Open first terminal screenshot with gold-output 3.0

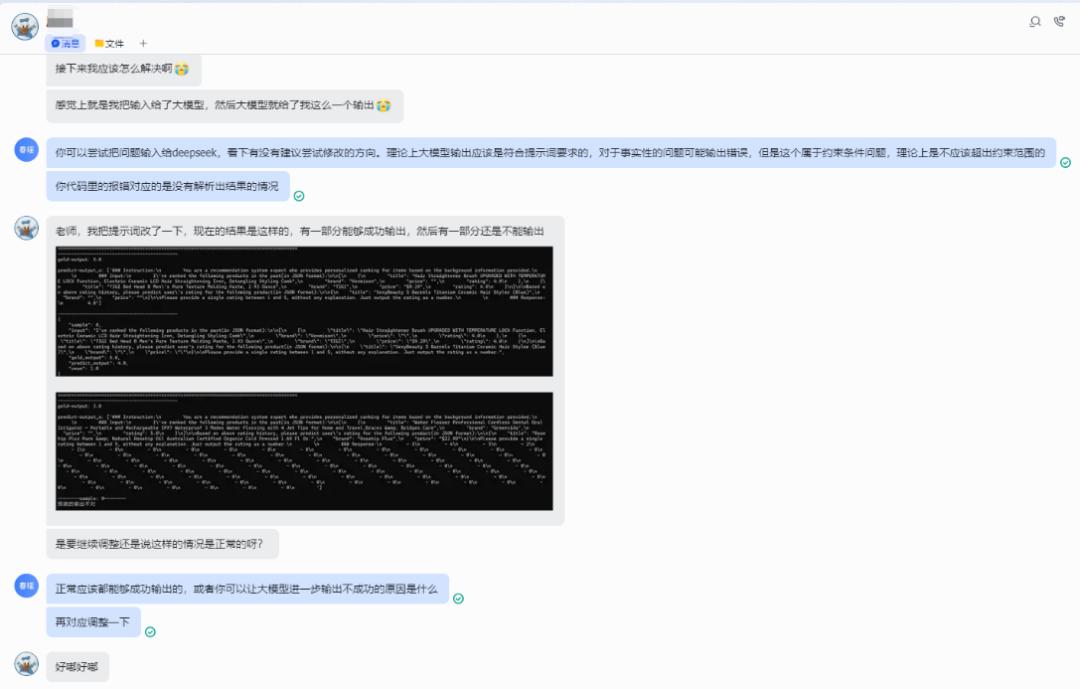[x=304, y=311]
